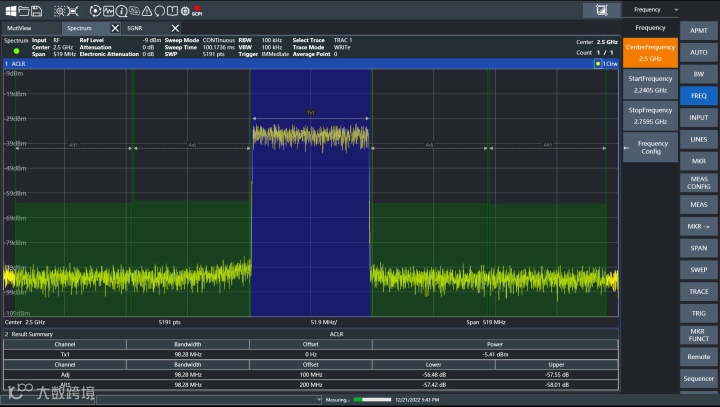
Task: Switch to the SGNR tab
Action: coord(136,28)
